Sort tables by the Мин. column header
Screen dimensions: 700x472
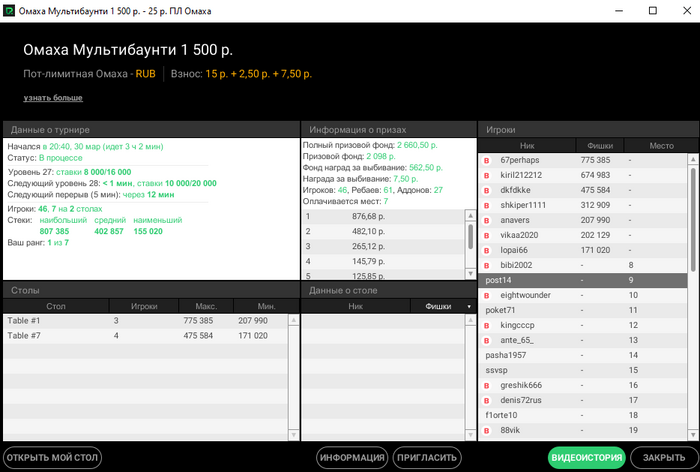tap(266, 306)
